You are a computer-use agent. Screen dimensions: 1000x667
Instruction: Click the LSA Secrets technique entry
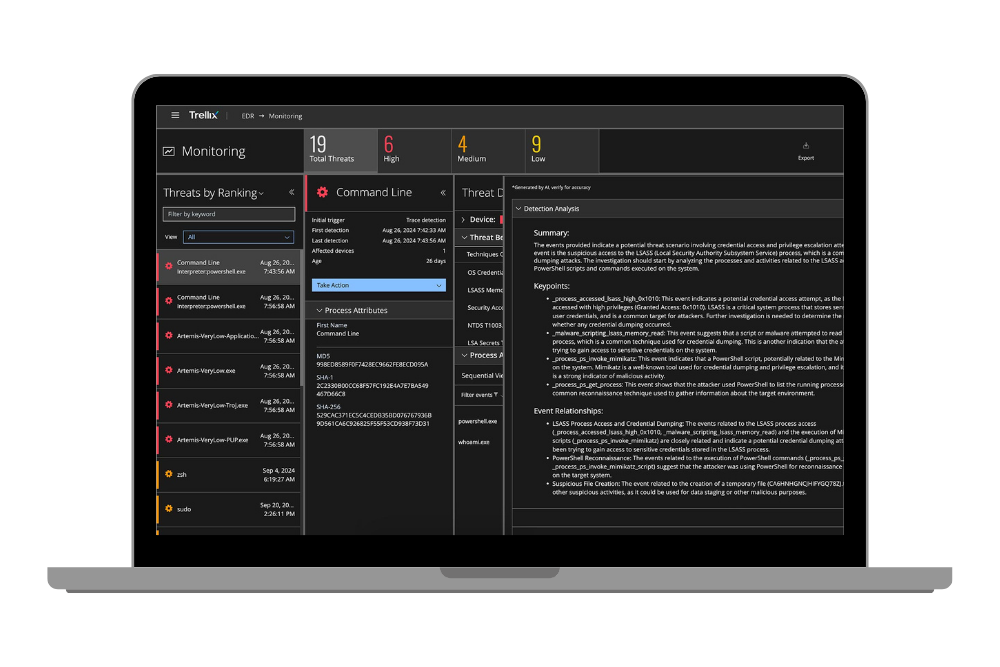click(485, 343)
